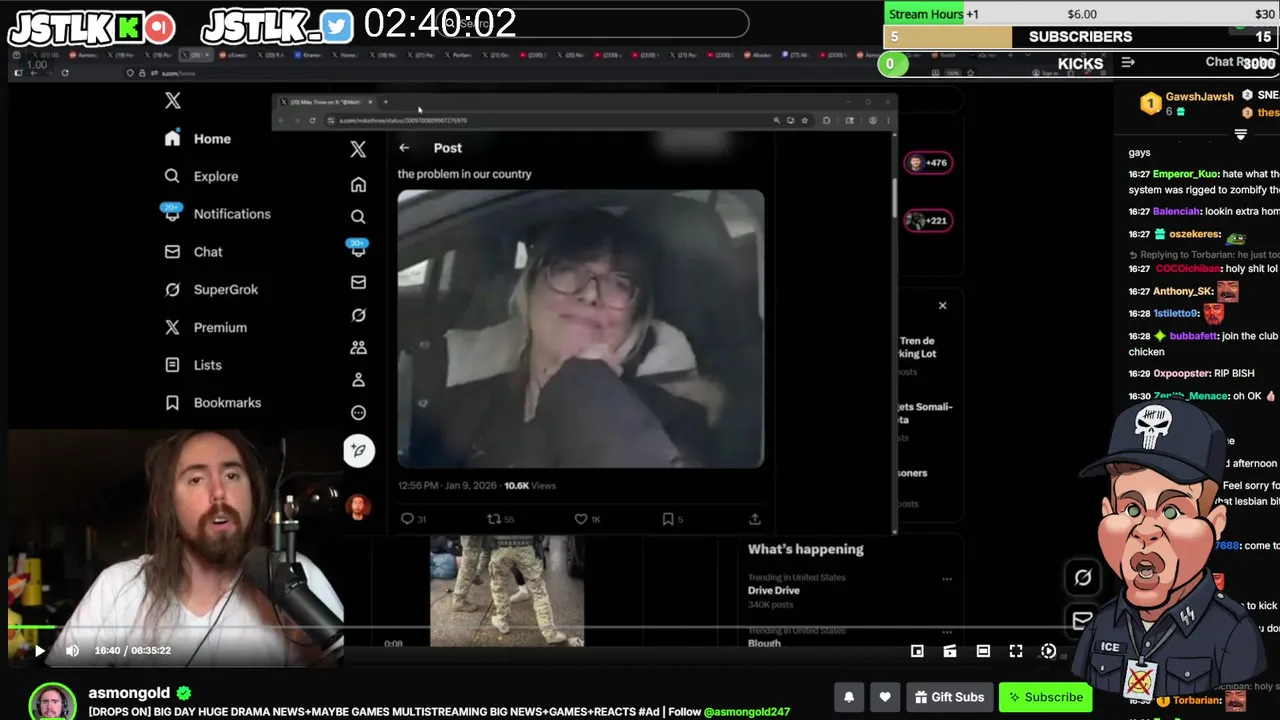Open chatter Emperor_Kuo's username
This screenshot has height=720, width=1280.
pyautogui.click(x=1187, y=174)
